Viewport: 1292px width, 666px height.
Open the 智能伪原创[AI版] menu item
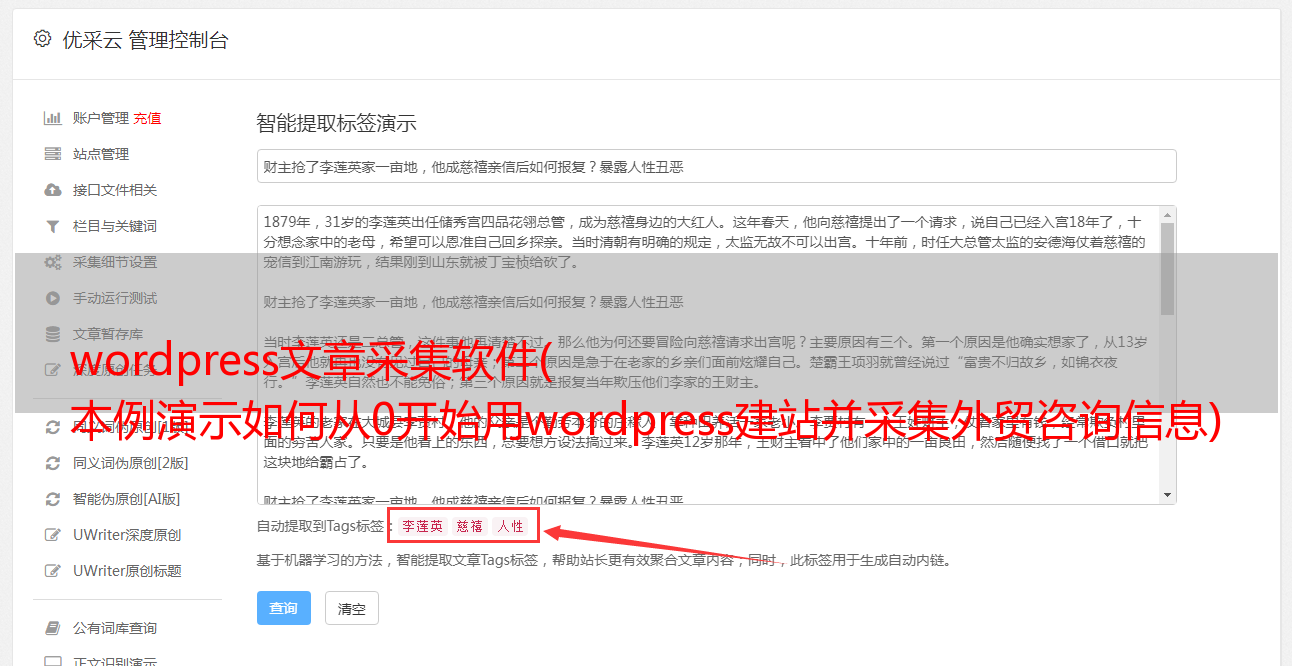(x=126, y=499)
